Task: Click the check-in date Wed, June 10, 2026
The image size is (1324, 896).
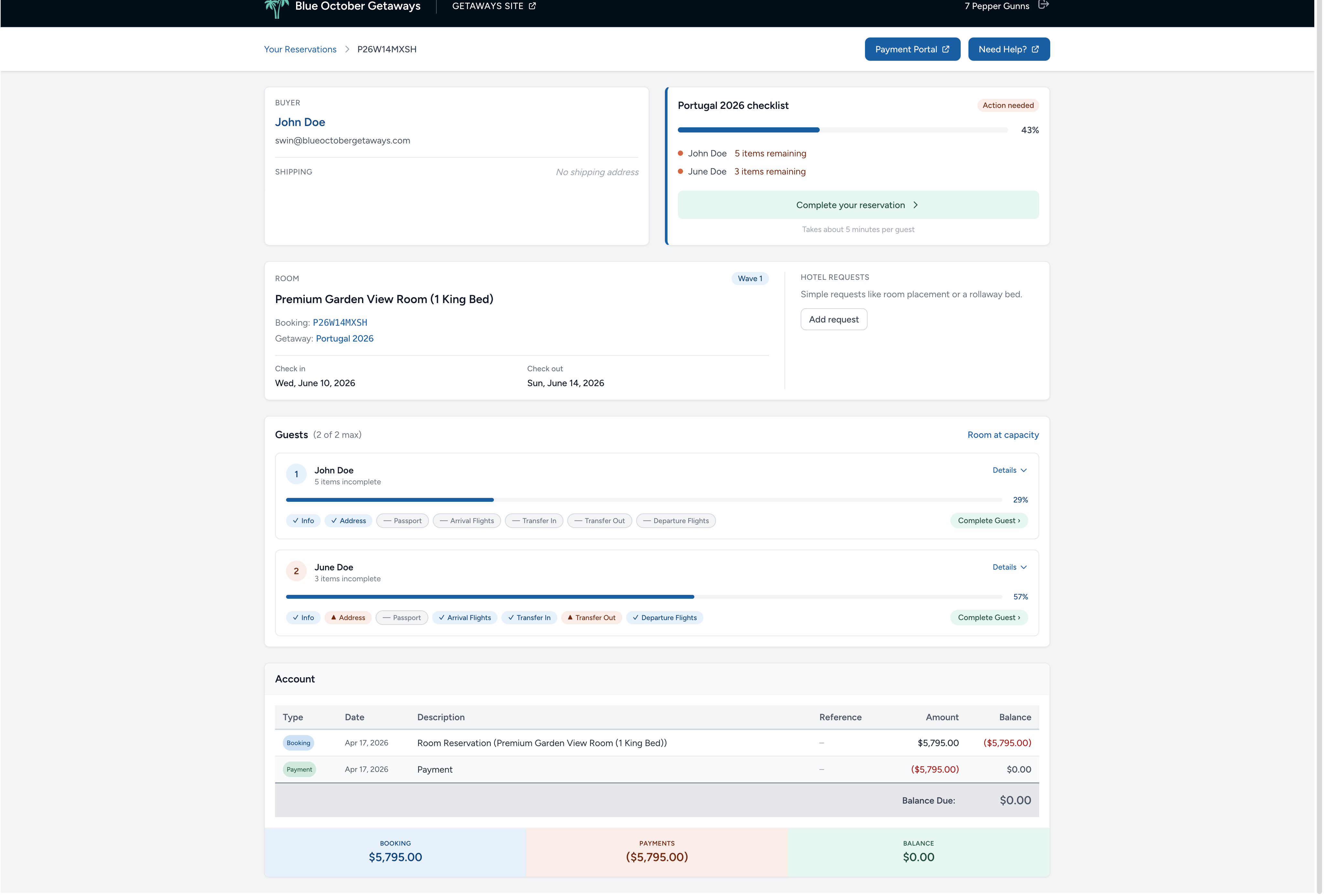Action: tap(315, 383)
